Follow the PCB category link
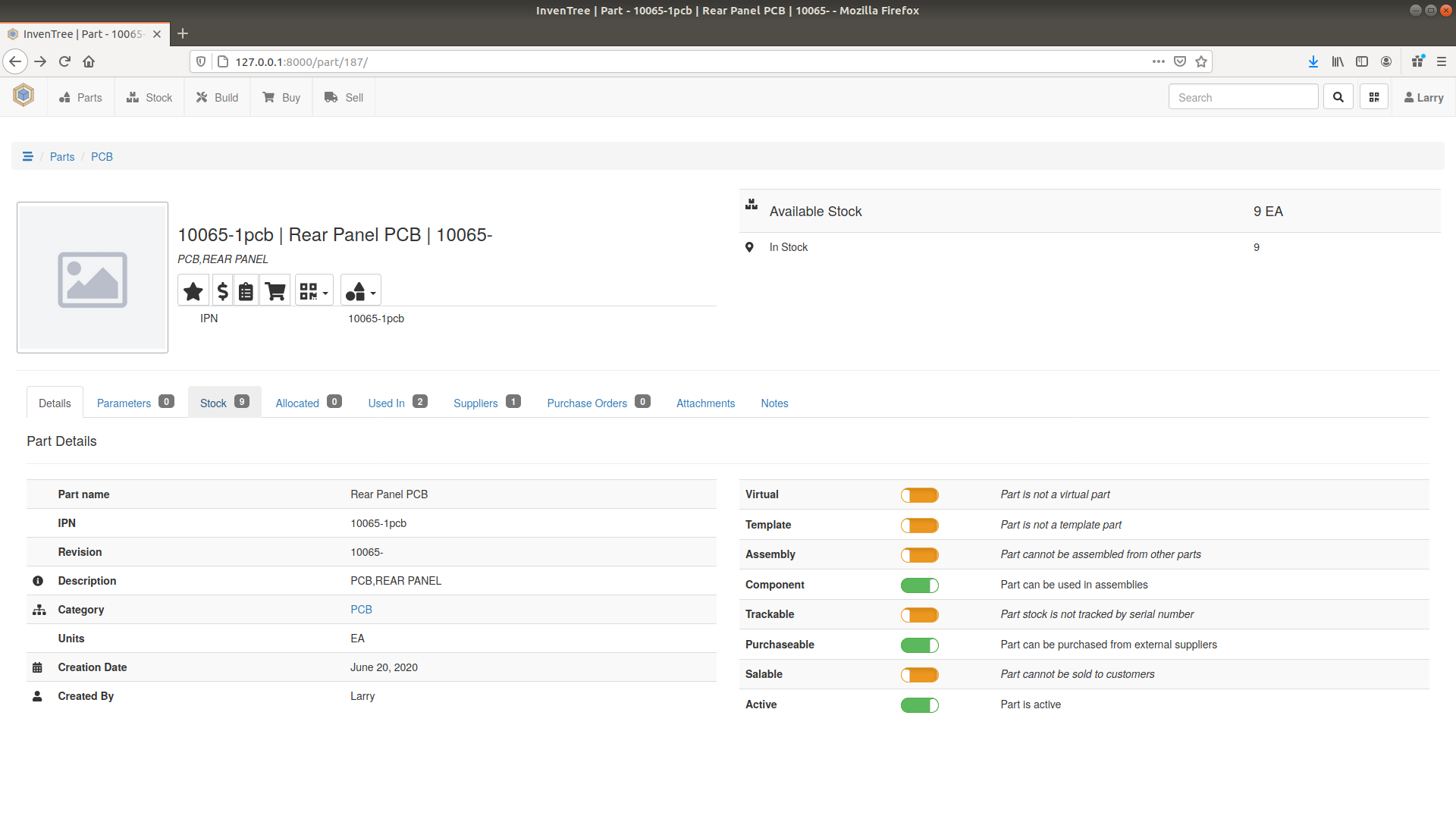Viewport: 1456px width, 819px height. tap(362, 609)
